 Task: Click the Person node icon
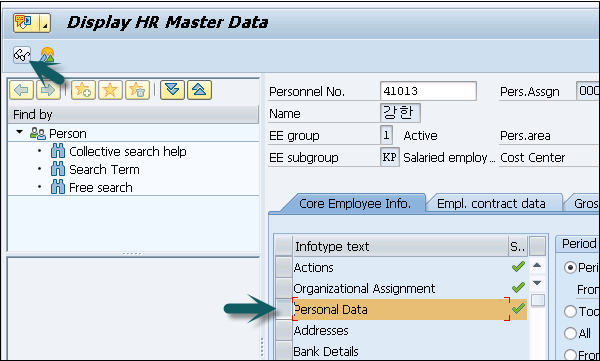click(x=38, y=133)
